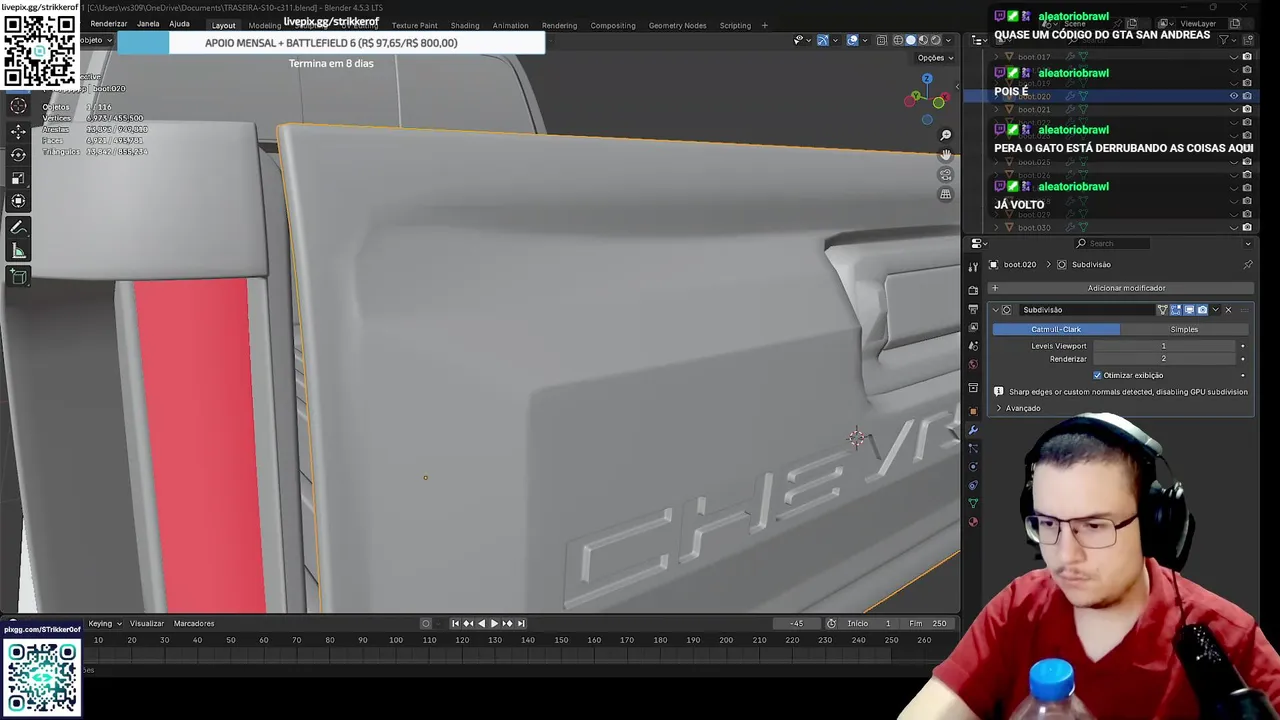Click the Renderizar levels value field
This screenshot has height=720, width=1280.
[x=1164, y=359]
